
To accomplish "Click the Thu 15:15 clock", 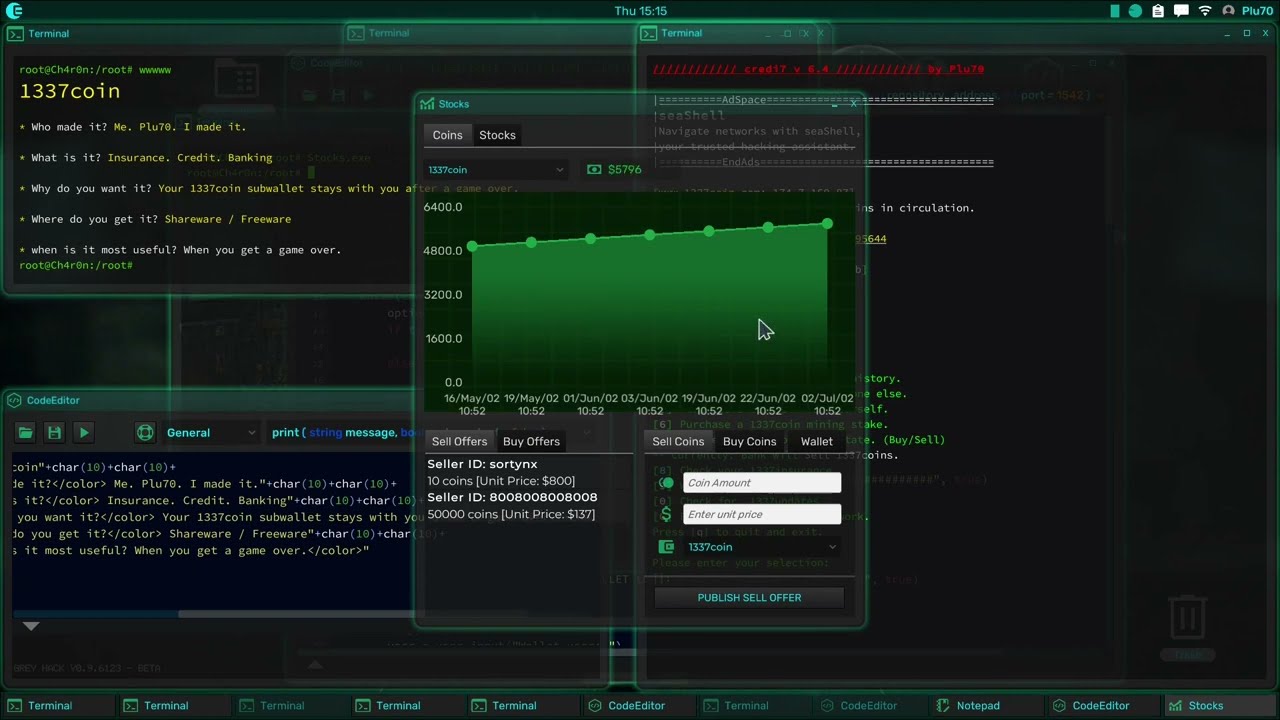I will pyautogui.click(x=641, y=11).
